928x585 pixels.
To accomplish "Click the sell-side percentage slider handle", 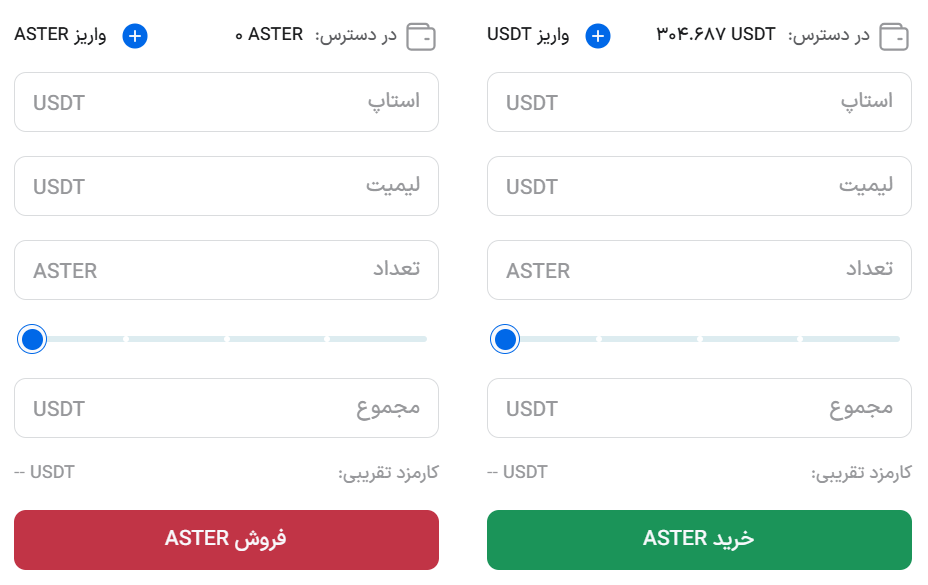I will tap(33, 340).
